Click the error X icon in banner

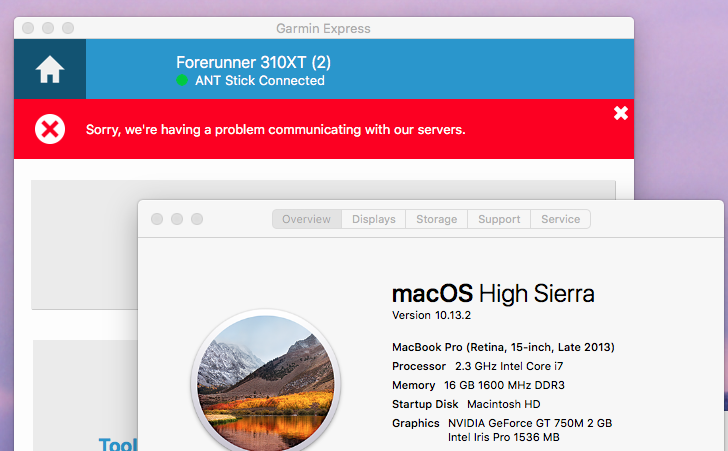(50, 129)
